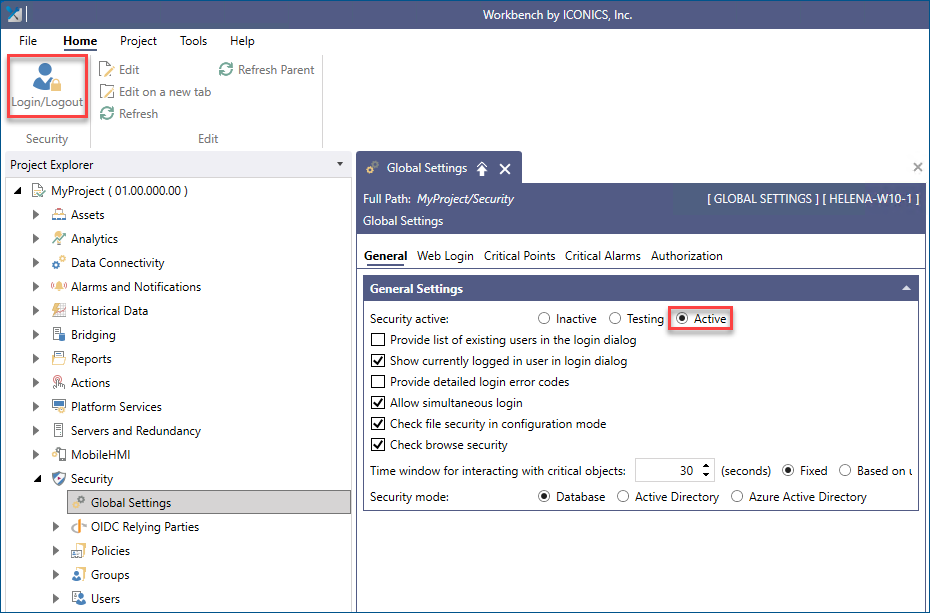Image resolution: width=930 pixels, height=613 pixels.
Task: Click the Edit button in ribbon
Action: tap(119, 70)
